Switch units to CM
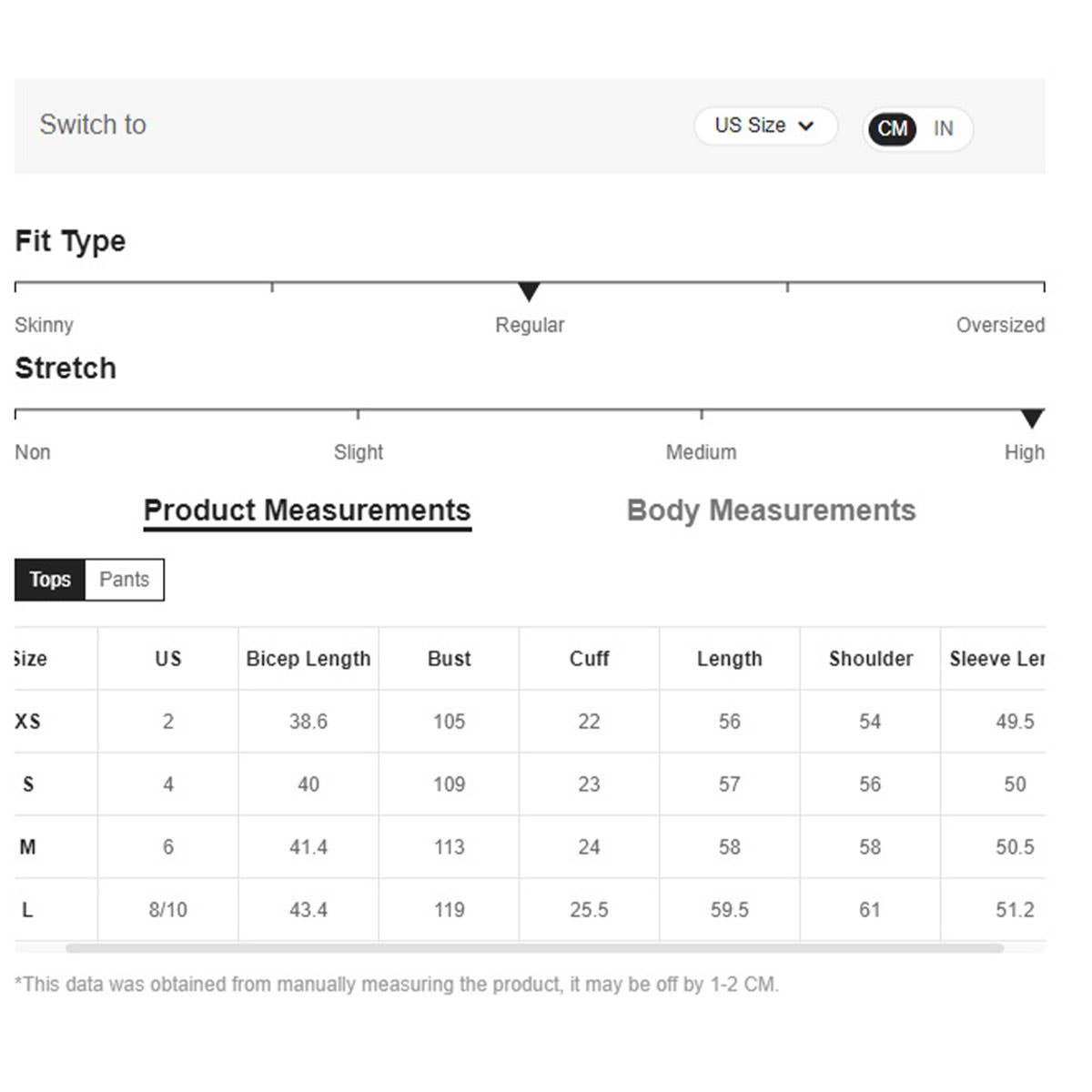This screenshot has width=1092, height=1092. [892, 128]
